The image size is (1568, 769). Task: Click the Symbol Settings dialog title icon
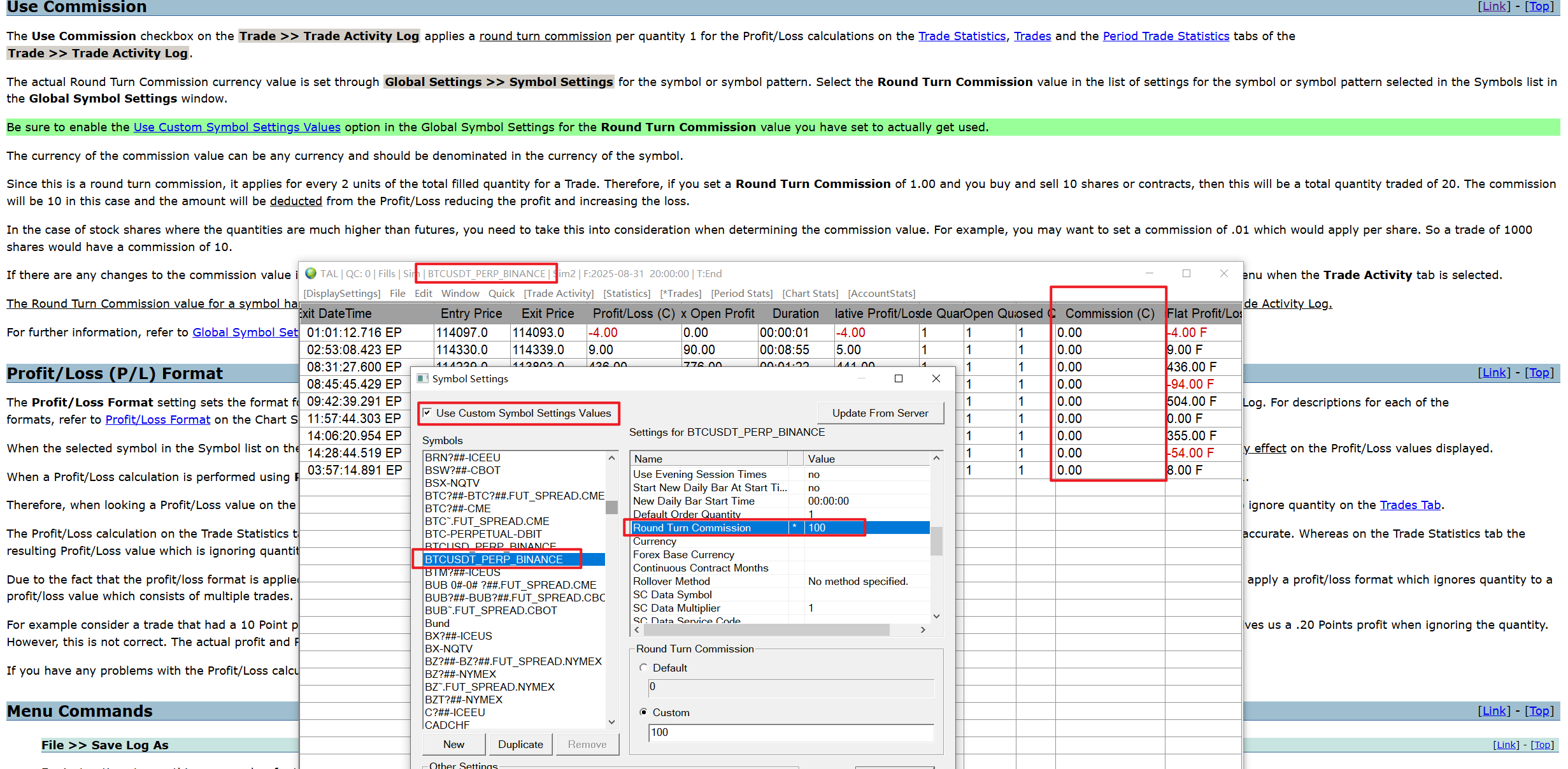(x=422, y=378)
